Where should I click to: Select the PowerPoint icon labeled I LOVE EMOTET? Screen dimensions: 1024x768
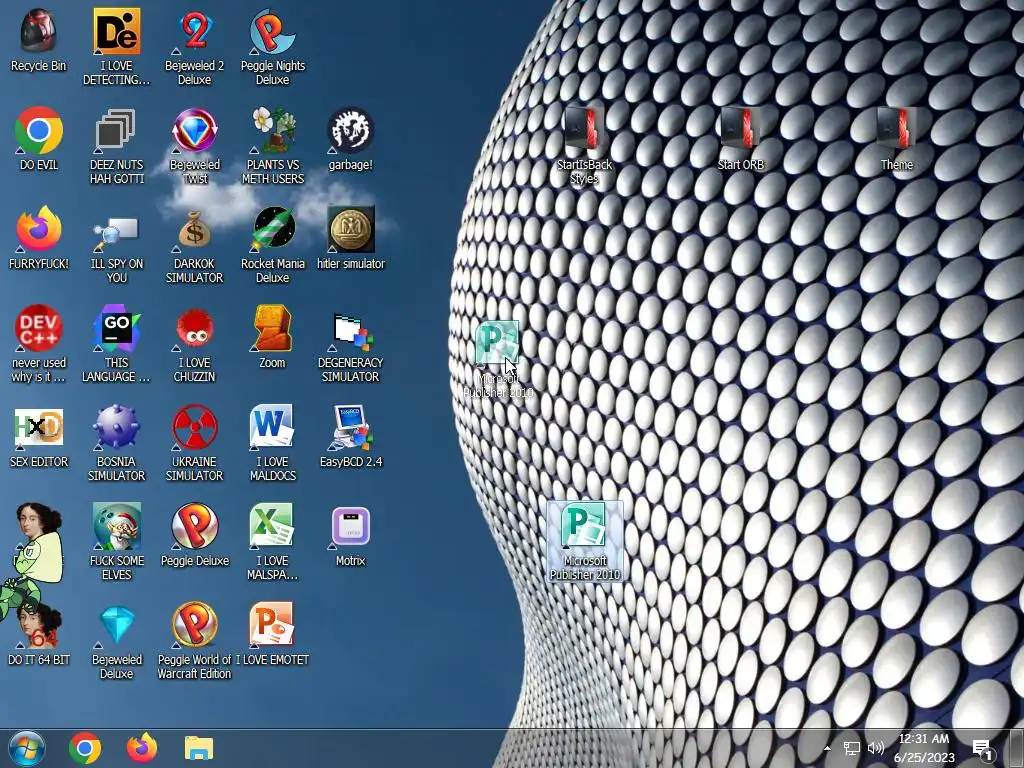272,625
